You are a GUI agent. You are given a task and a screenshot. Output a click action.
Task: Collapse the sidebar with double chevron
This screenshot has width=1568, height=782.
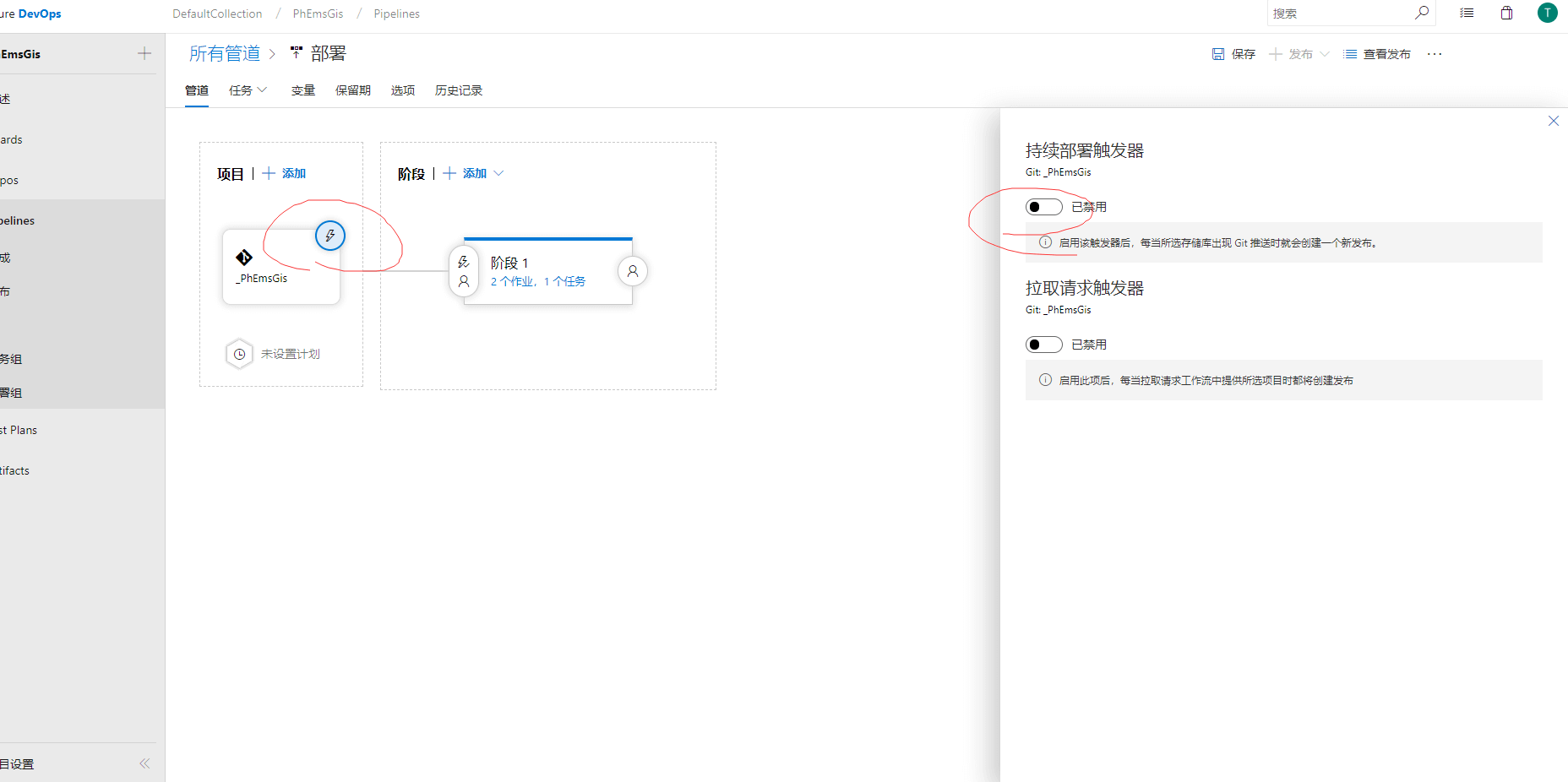(144, 763)
